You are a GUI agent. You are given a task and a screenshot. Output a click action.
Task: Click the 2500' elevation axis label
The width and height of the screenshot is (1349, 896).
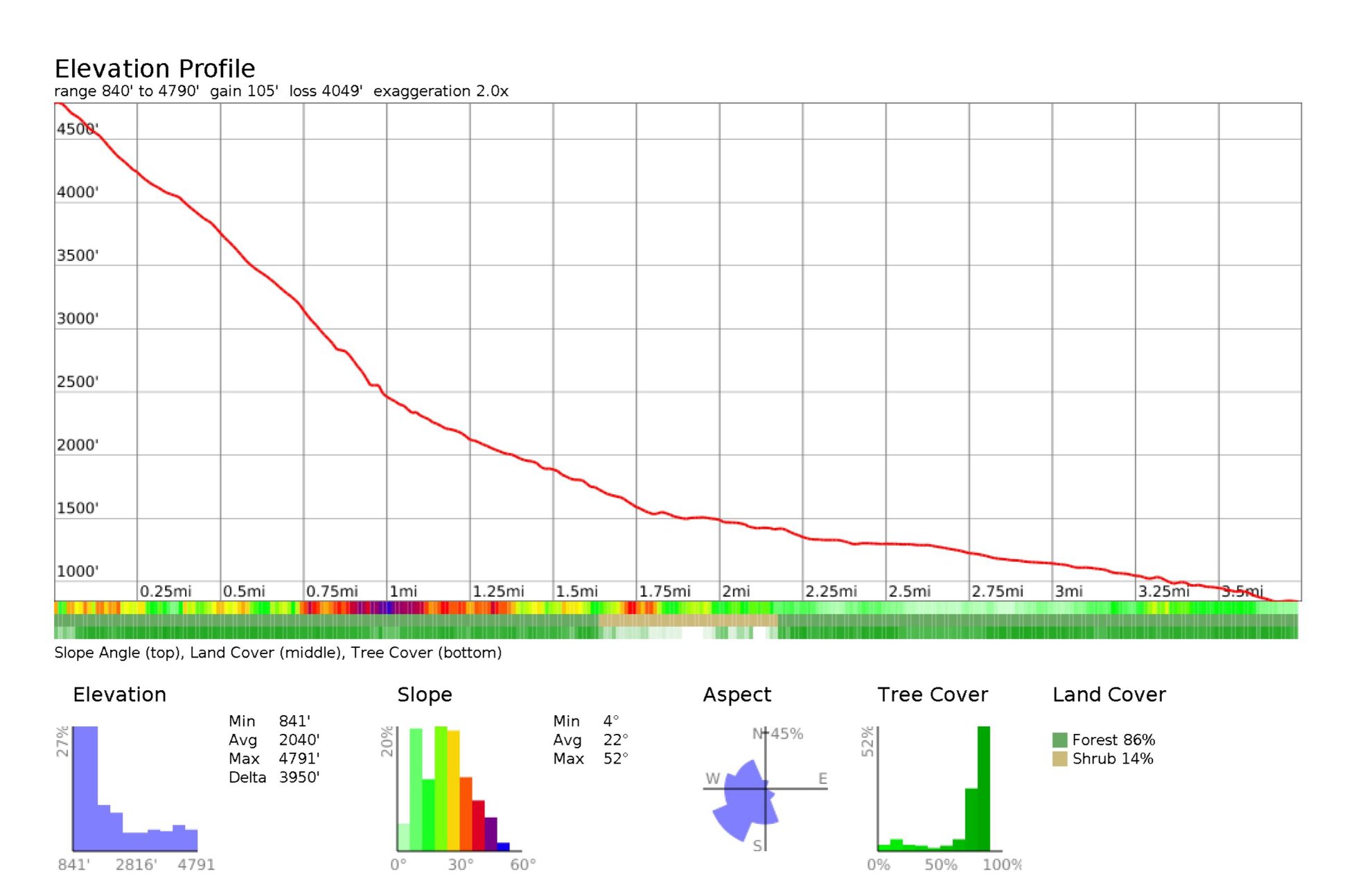click(x=78, y=382)
